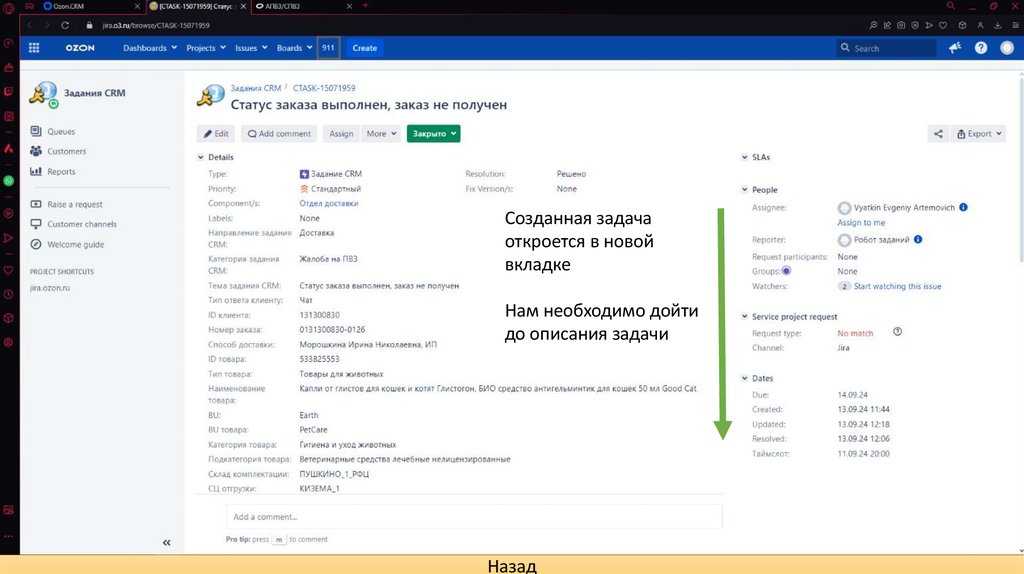1024x574 pixels.
Task: Open the Dashboards dropdown menu
Action: point(150,48)
